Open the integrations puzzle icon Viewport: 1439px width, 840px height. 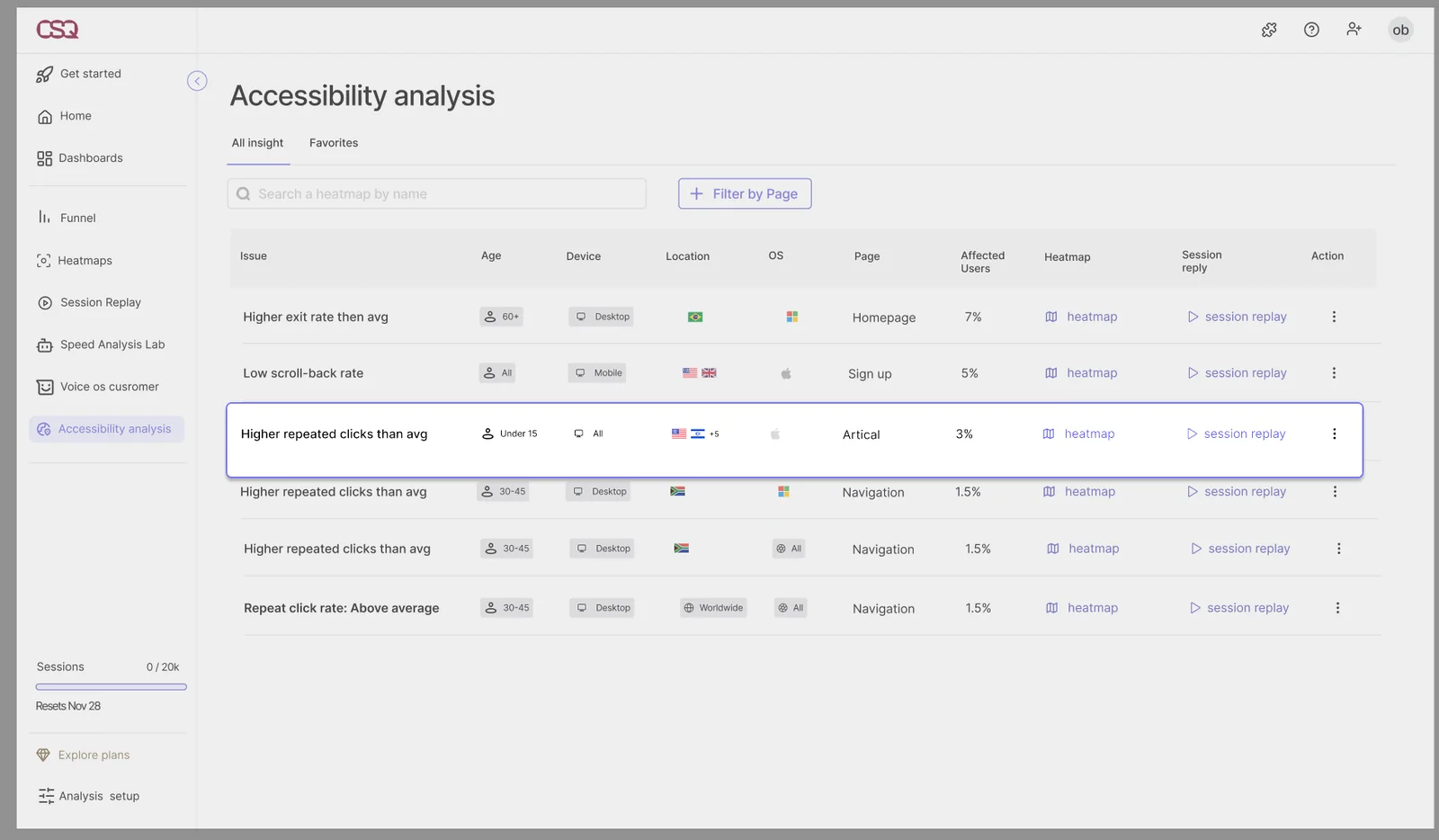click(x=1269, y=30)
